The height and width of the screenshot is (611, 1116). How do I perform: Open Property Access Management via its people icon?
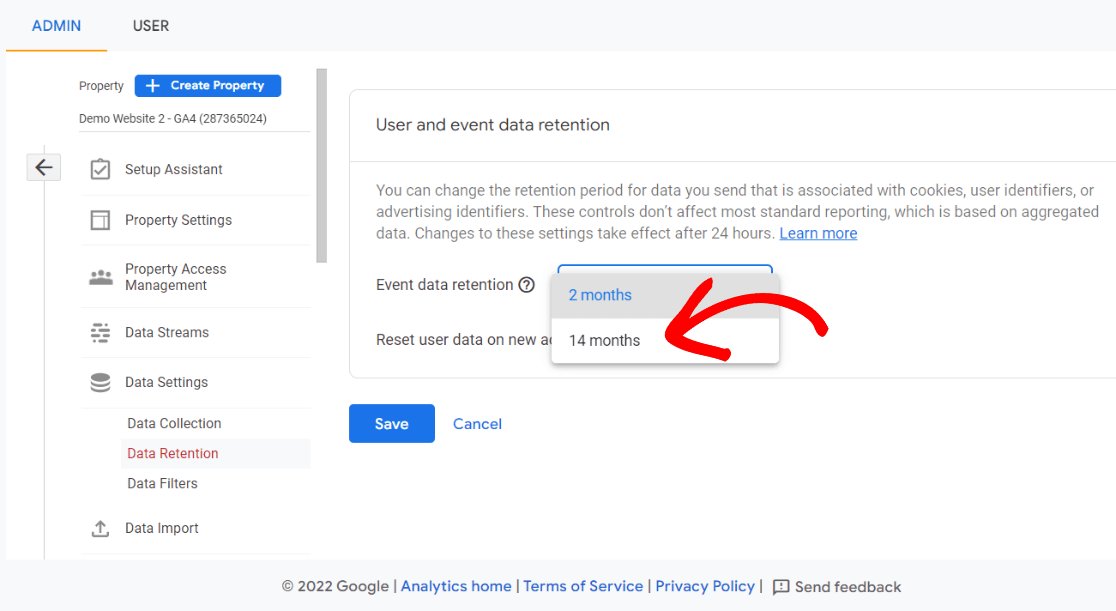[100, 276]
